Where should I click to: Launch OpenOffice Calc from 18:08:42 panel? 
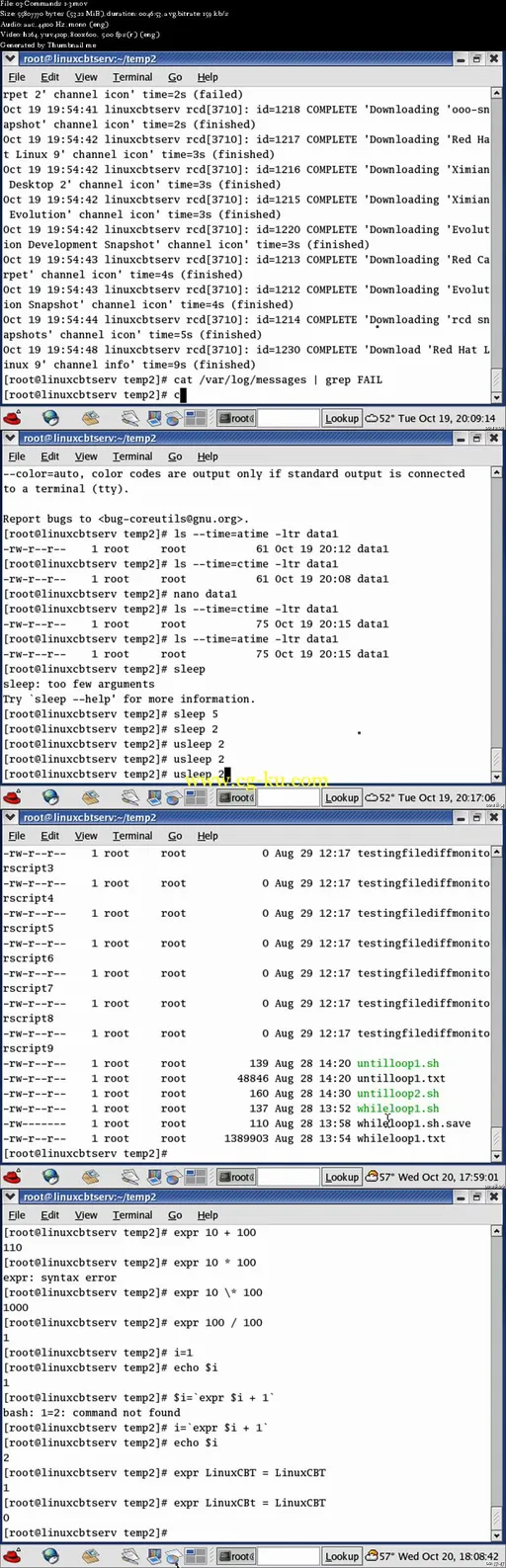(173, 1556)
